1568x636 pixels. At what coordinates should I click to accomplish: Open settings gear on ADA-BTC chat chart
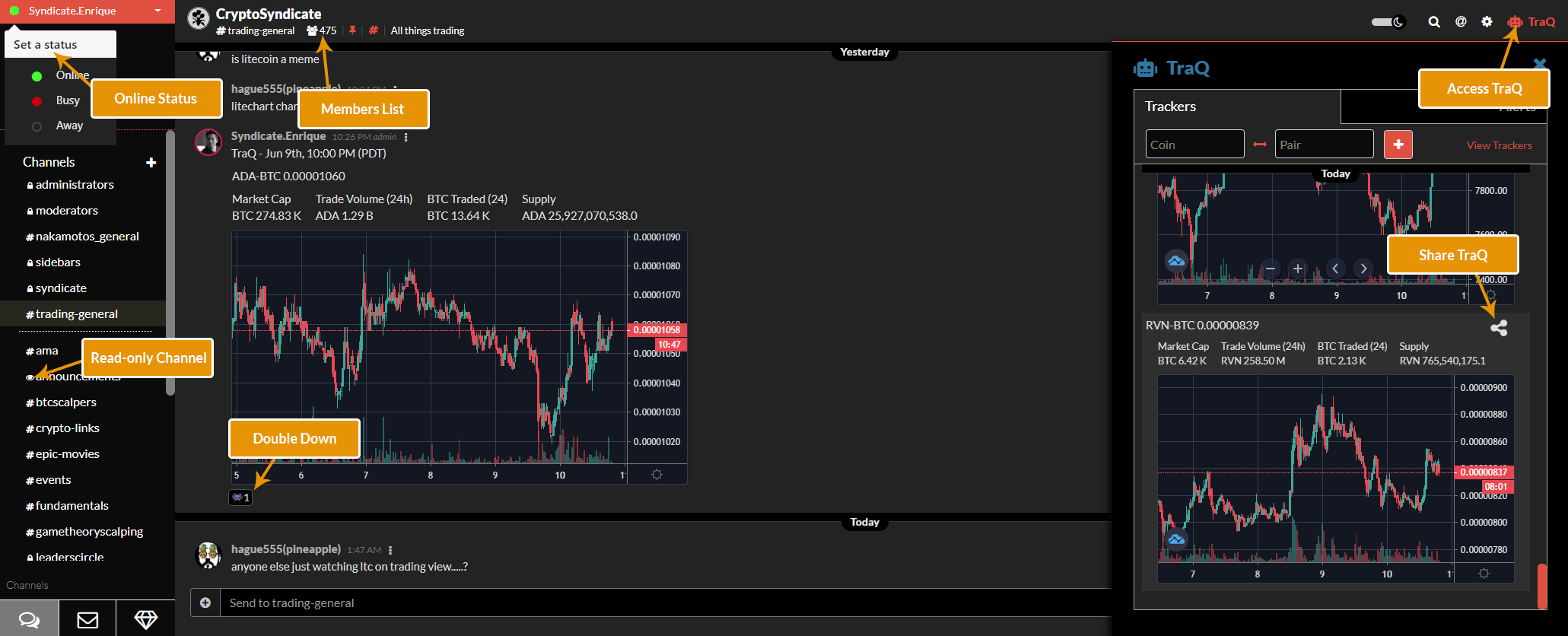tap(657, 475)
